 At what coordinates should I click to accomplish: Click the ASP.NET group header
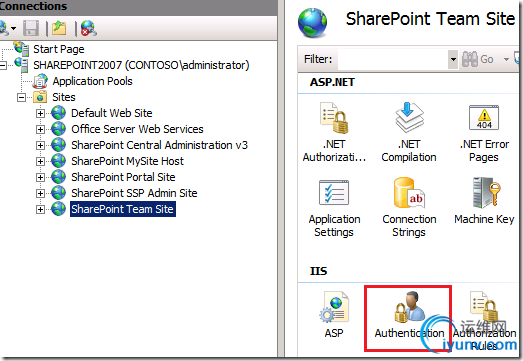332,82
